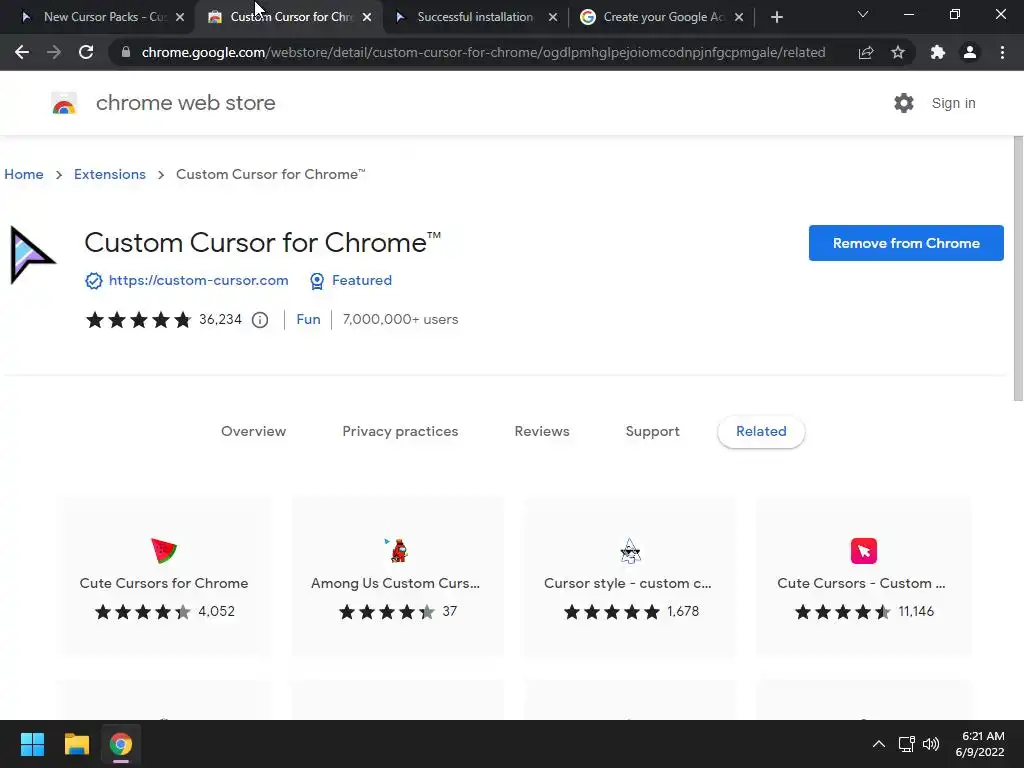Show hidden tray icons chevron
Screen dimensions: 1024x768
879,744
